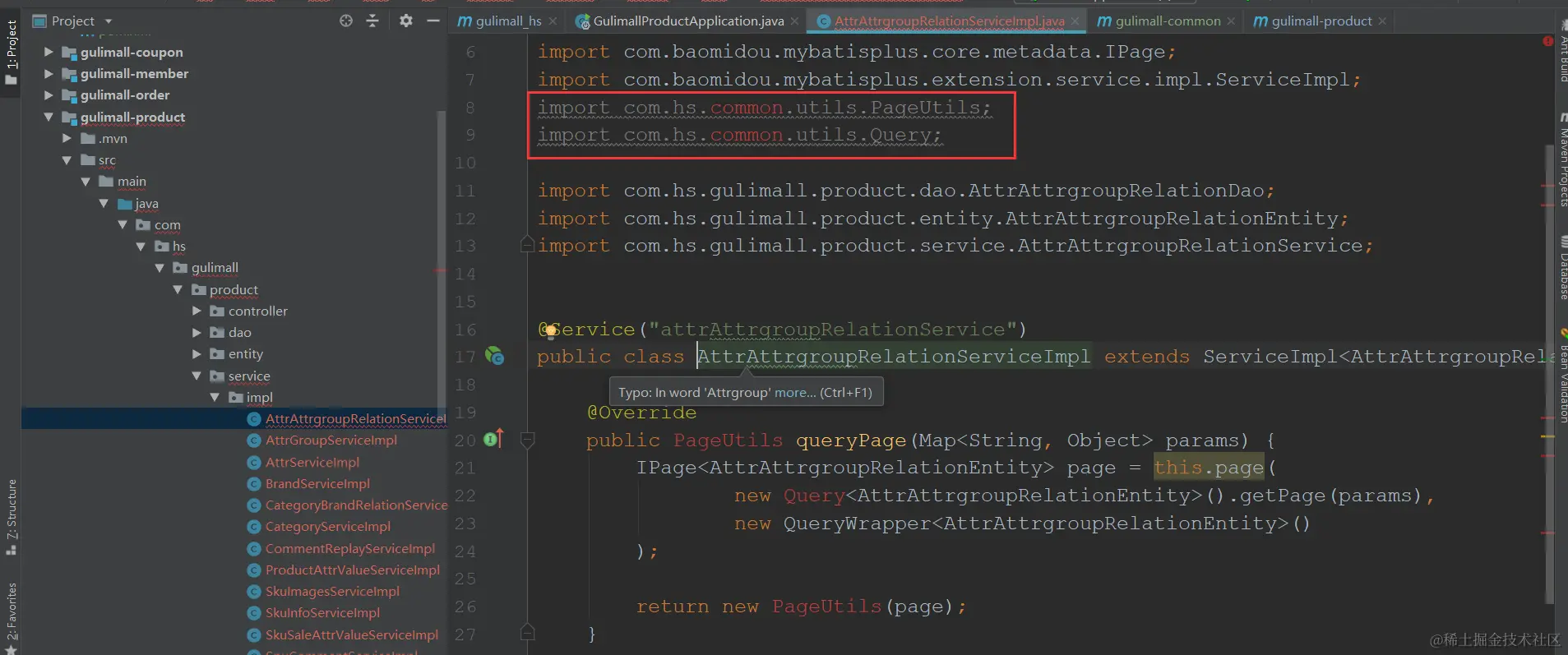Screen dimensions: 1568x655
Task: Click the override marker on line 20
Action: pyautogui.click(x=493, y=440)
